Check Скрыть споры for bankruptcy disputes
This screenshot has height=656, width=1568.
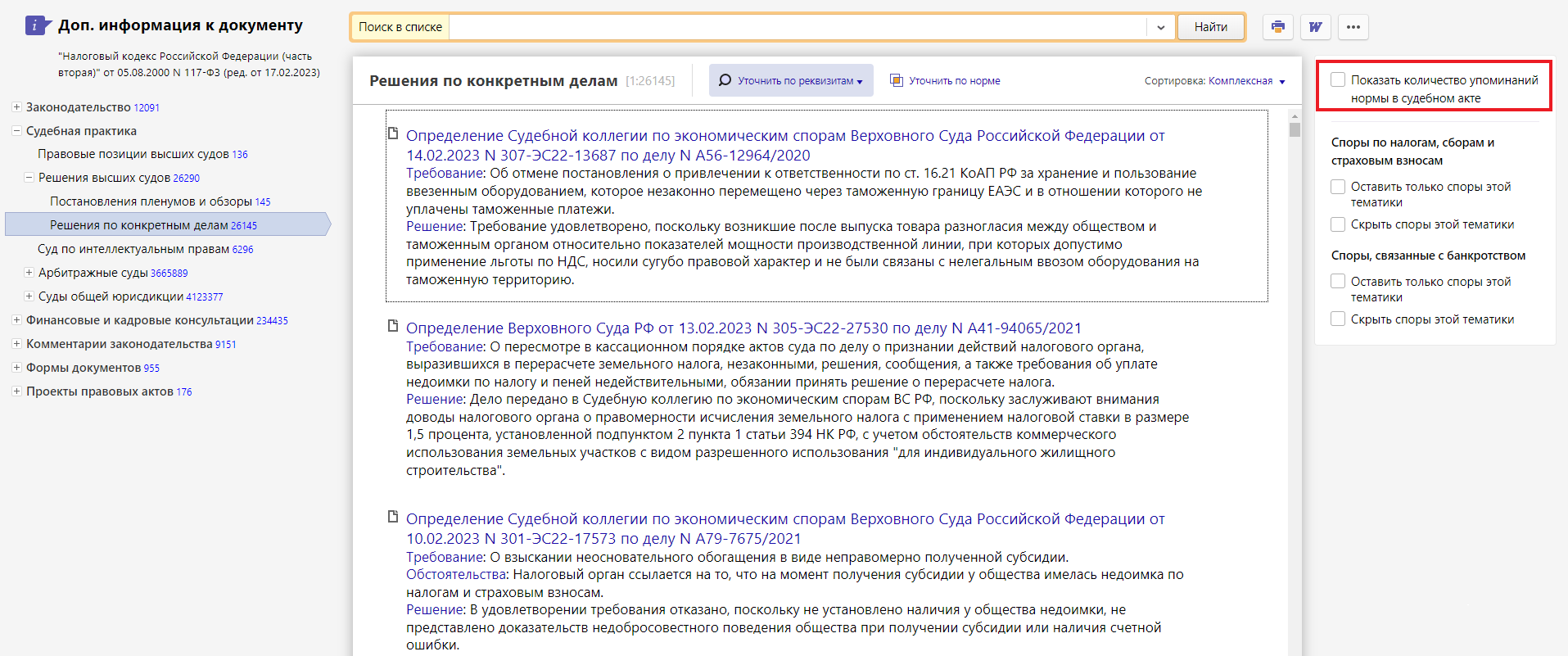1338,319
